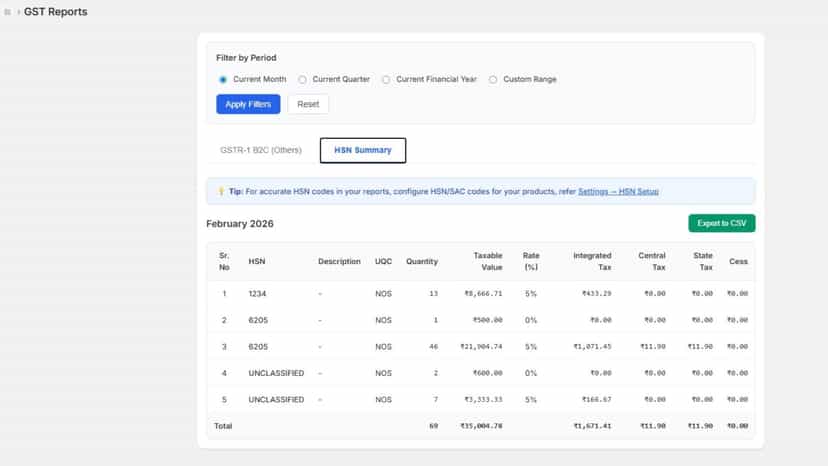Click HSN code 1234 cell

click(257, 294)
